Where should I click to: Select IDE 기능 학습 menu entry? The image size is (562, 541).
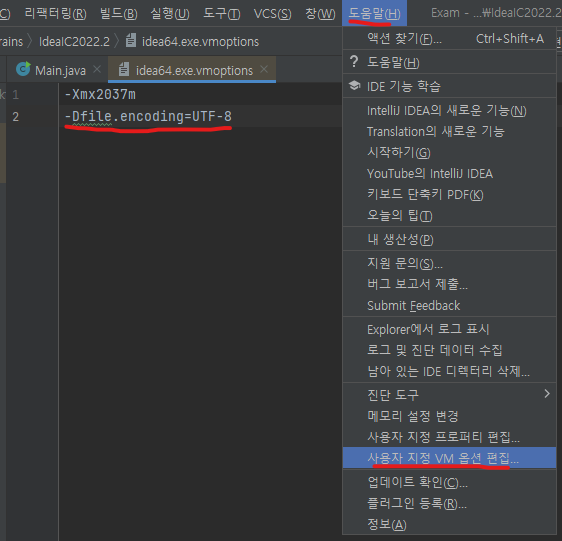pyautogui.click(x=449, y=86)
